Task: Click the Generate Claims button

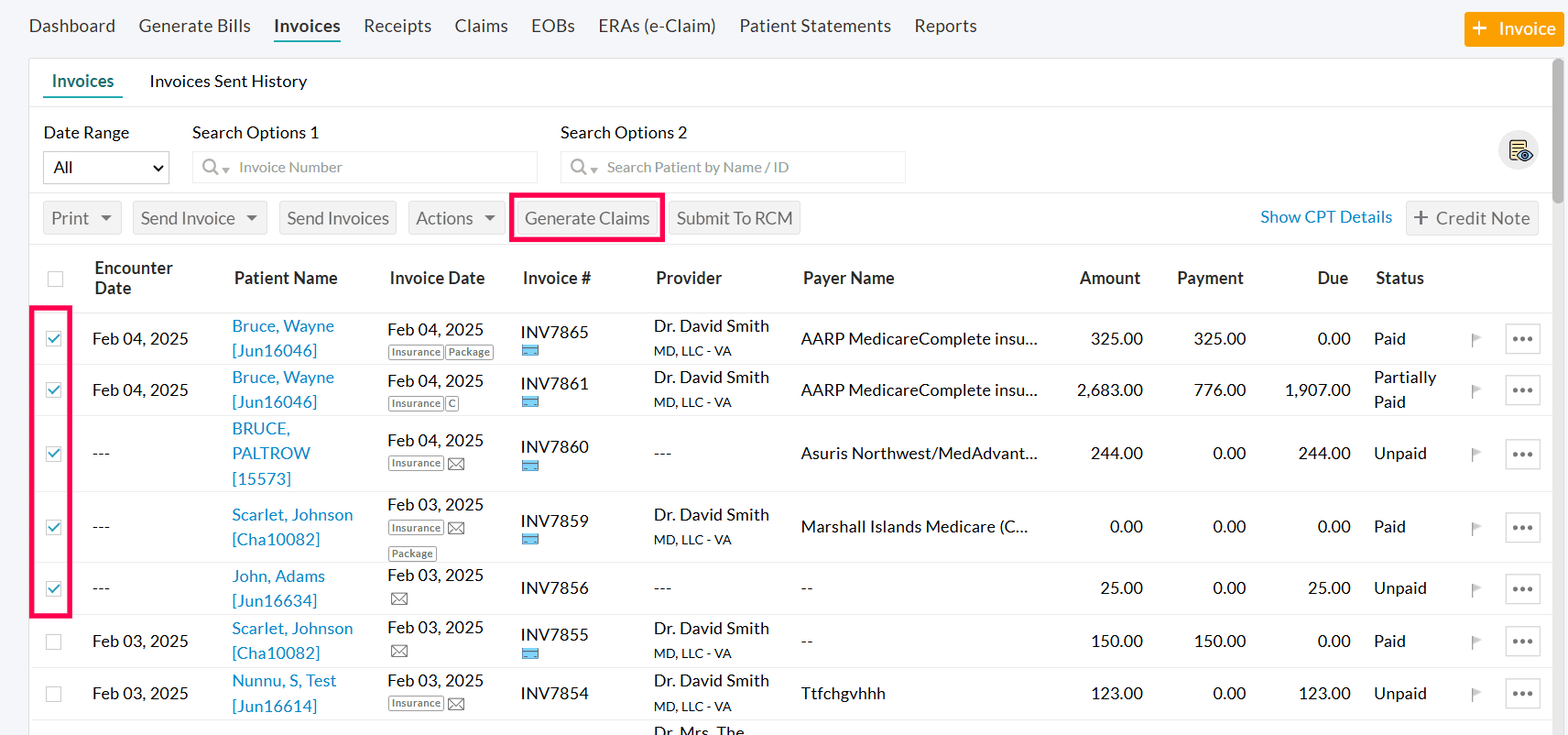Action: pos(586,218)
